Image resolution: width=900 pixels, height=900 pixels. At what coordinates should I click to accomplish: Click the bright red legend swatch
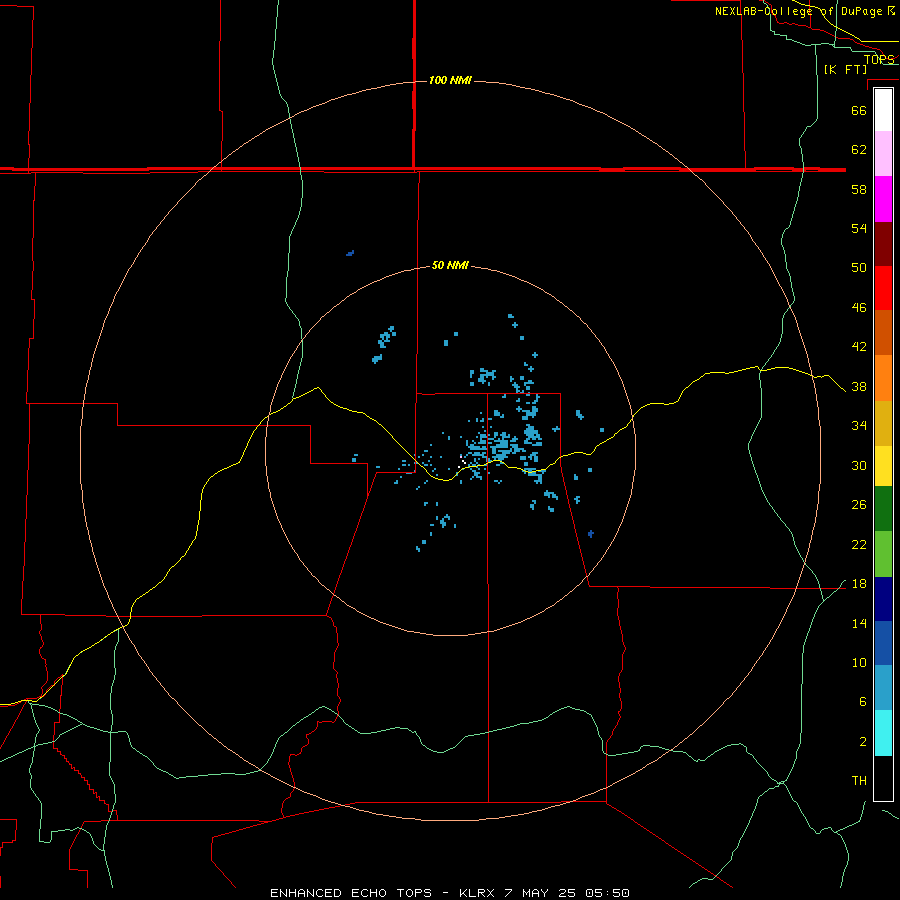[x=883, y=288]
